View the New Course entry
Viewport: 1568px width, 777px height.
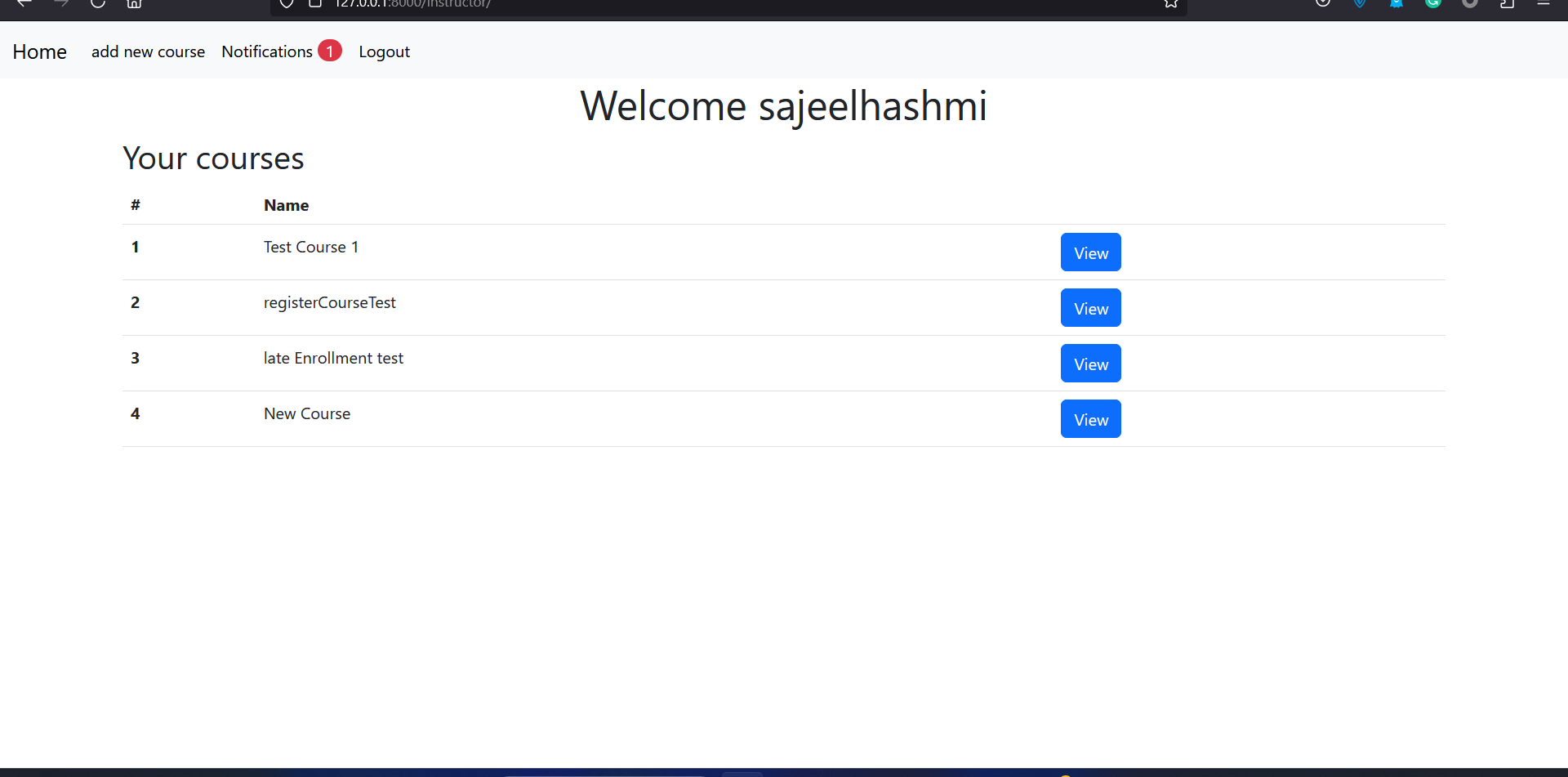pyautogui.click(x=1090, y=419)
